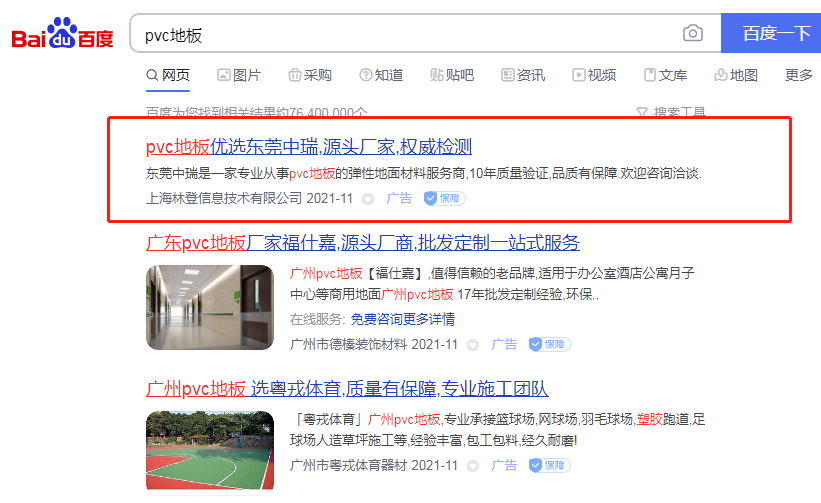The height and width of the screenshot is (503, 821).
Task: Open the 贴吧 tab
Action: (x=452, y=75)
